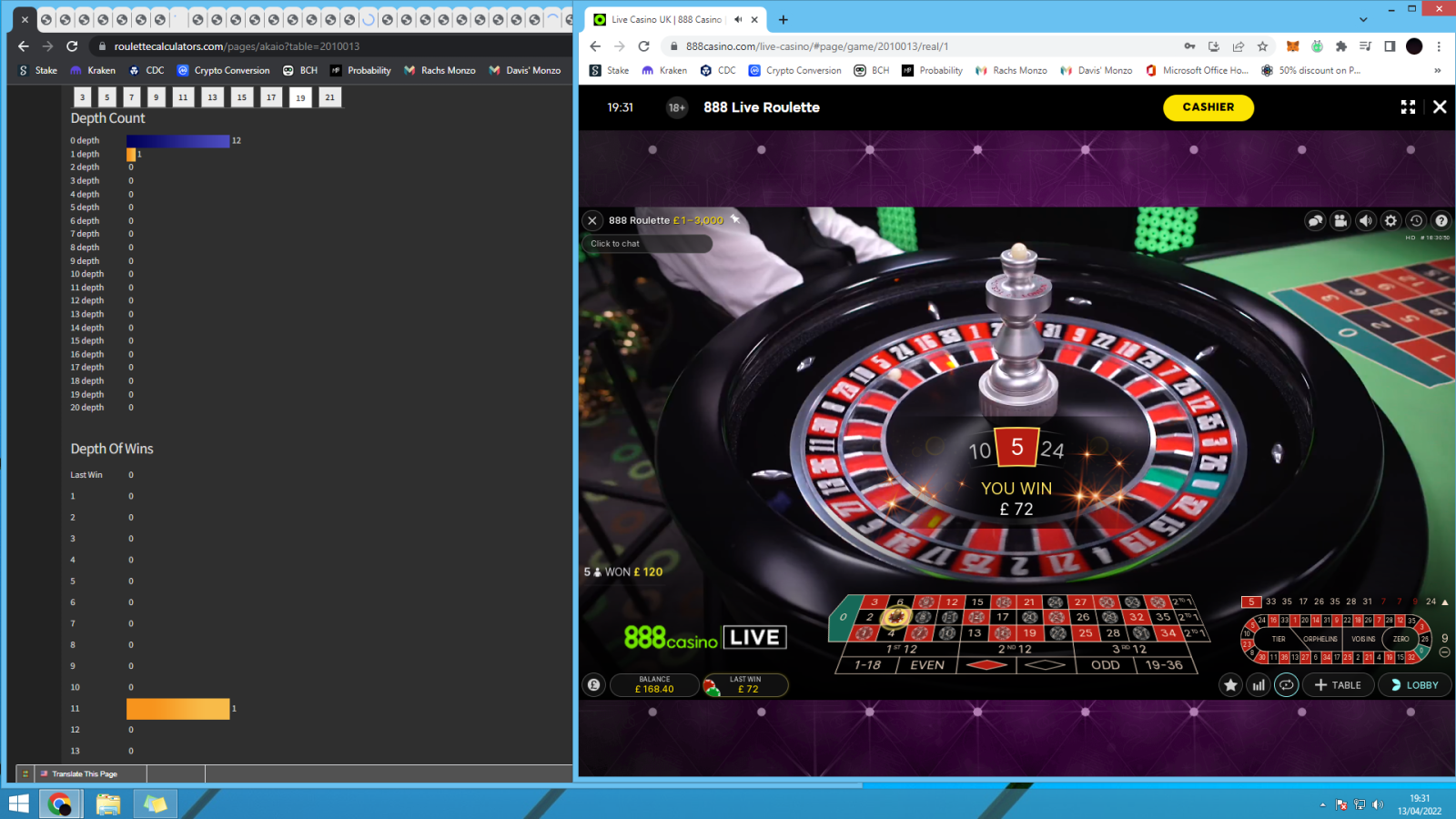Open Kraken bookmark in right window
The width and height of the screenshot is (1456, 819).
pos(664,70)
